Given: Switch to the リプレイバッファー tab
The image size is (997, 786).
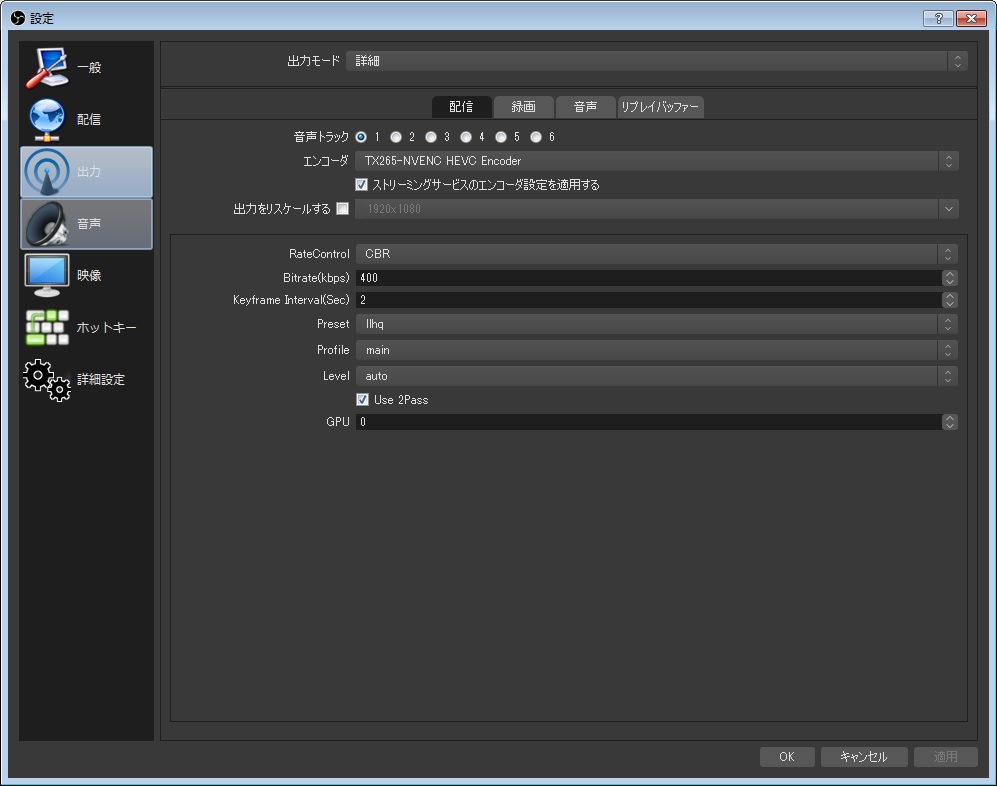Looking at the screenshot, I should click(660, 107).
